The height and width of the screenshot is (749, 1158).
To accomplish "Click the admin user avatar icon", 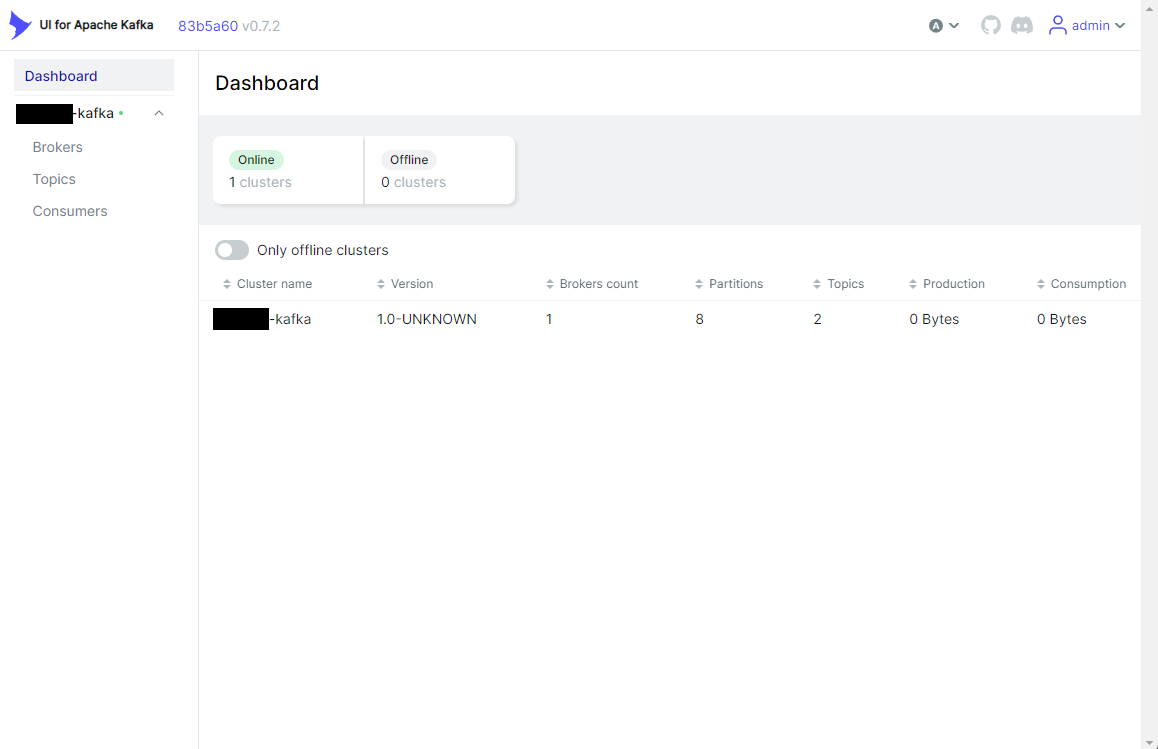I will coord(1058,25).
